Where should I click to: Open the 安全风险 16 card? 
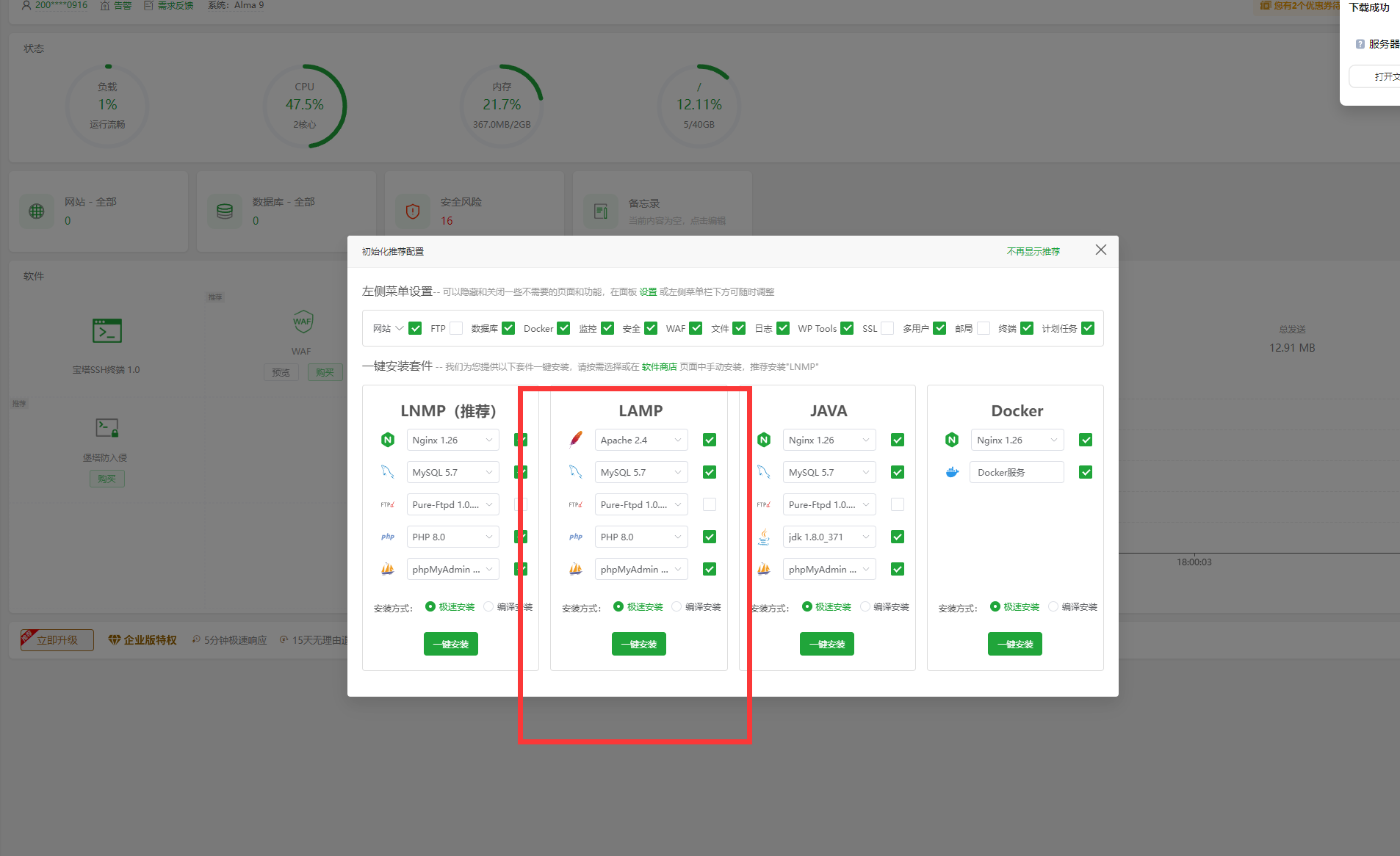(475, 211)
